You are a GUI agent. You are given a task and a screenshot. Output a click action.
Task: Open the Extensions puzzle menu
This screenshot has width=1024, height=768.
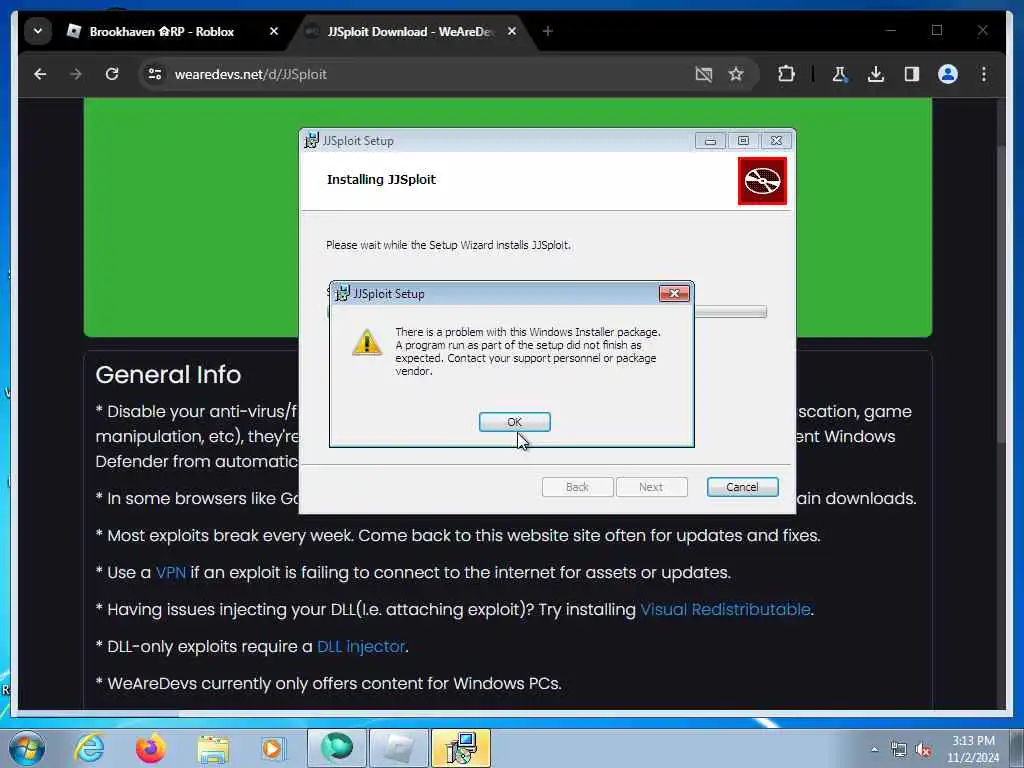point(786,74)
